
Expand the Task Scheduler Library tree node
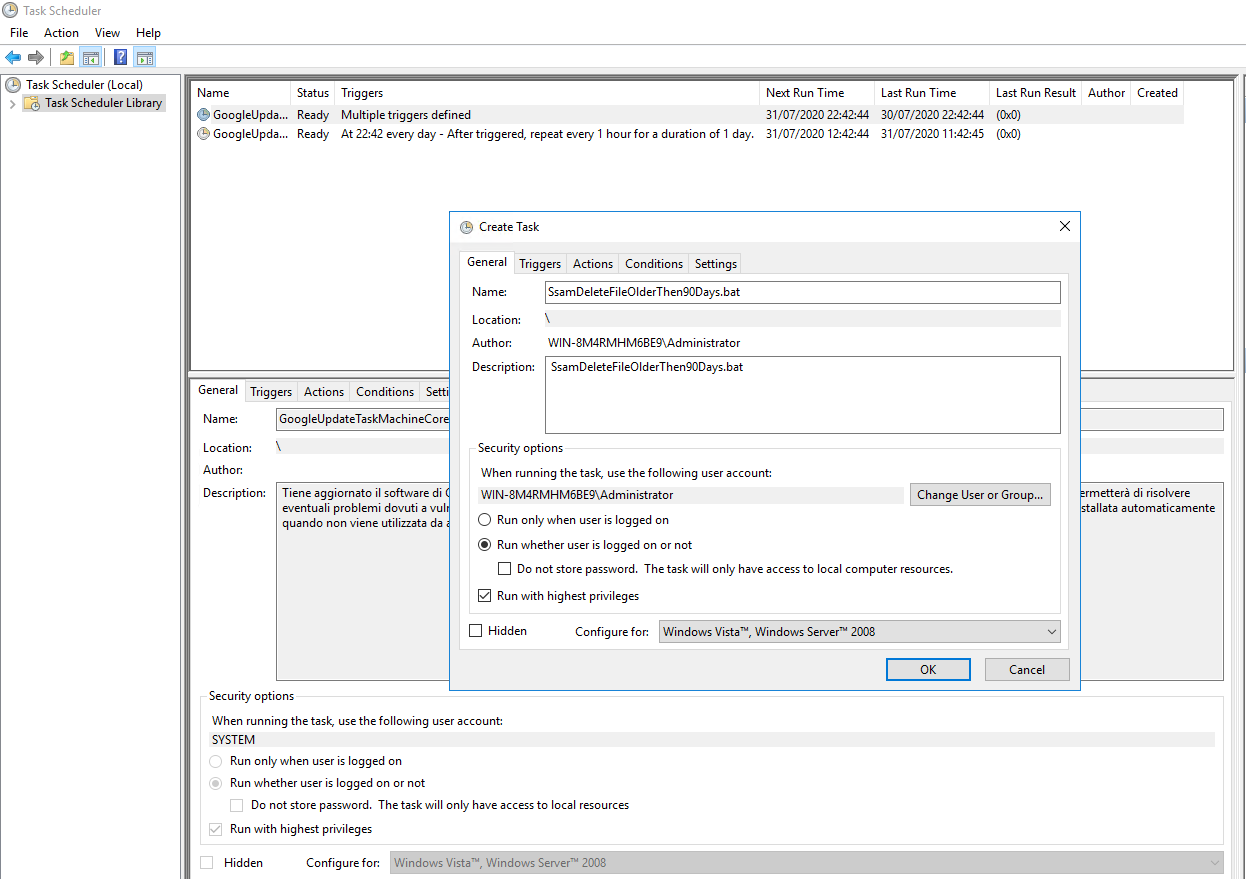click(12, 103)
